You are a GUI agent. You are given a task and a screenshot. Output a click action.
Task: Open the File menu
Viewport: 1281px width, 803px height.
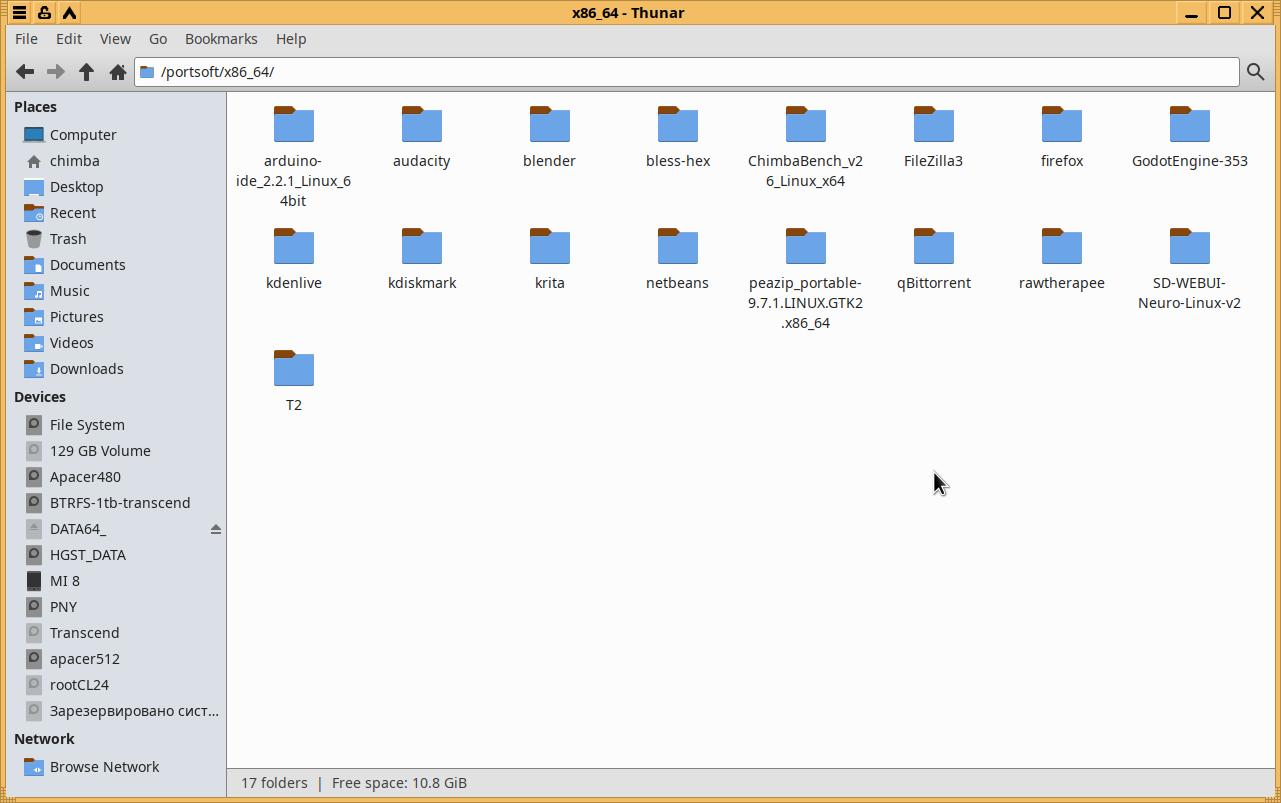[27, 39]
